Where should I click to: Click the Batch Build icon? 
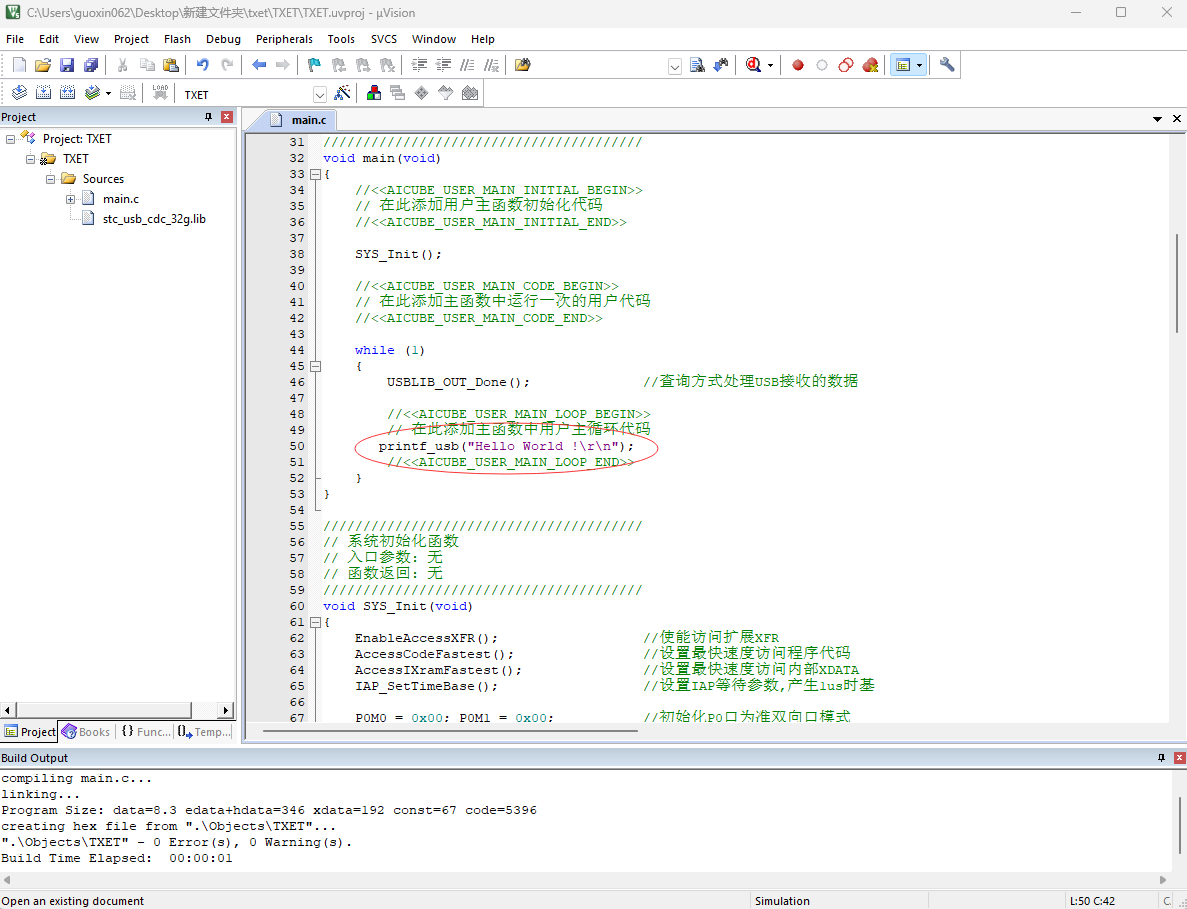pyautogui.click(x=92, y=93)
